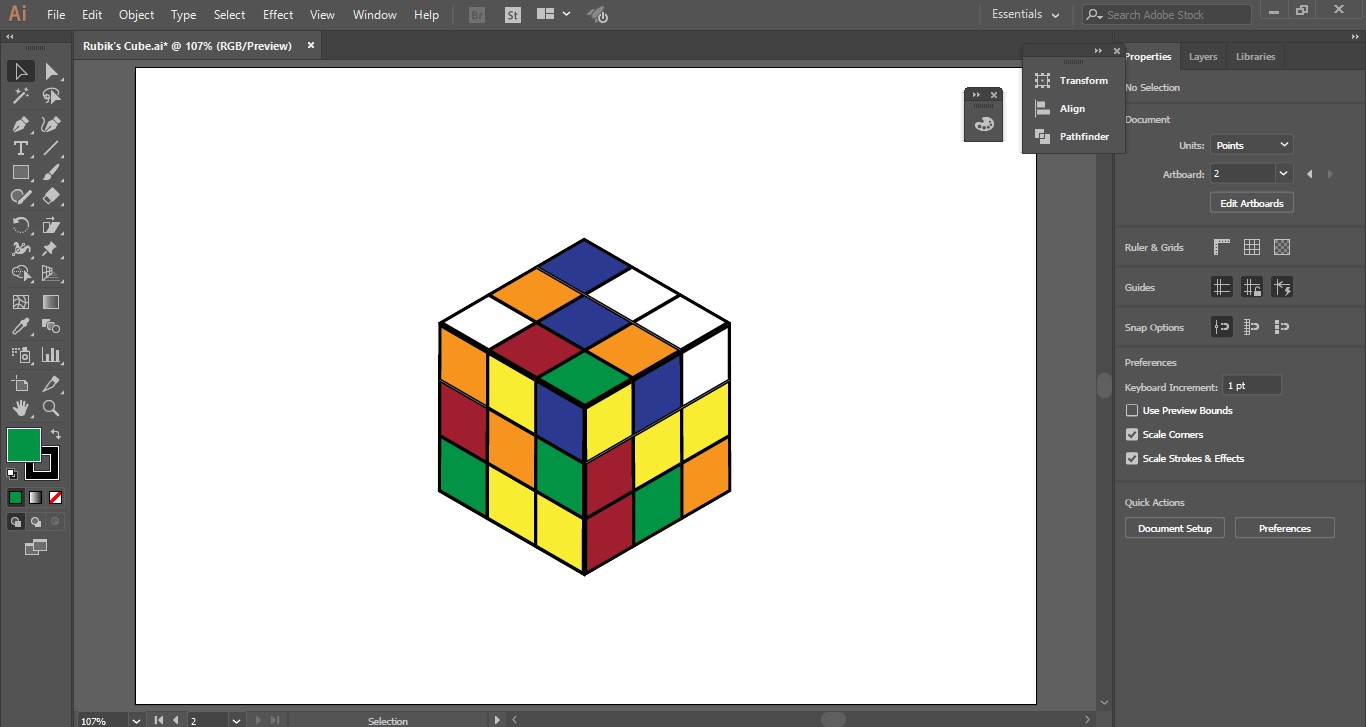Click the Edit Artboards button
Viewport: 1366px width, 727px height.
(x=1252, y=203)
